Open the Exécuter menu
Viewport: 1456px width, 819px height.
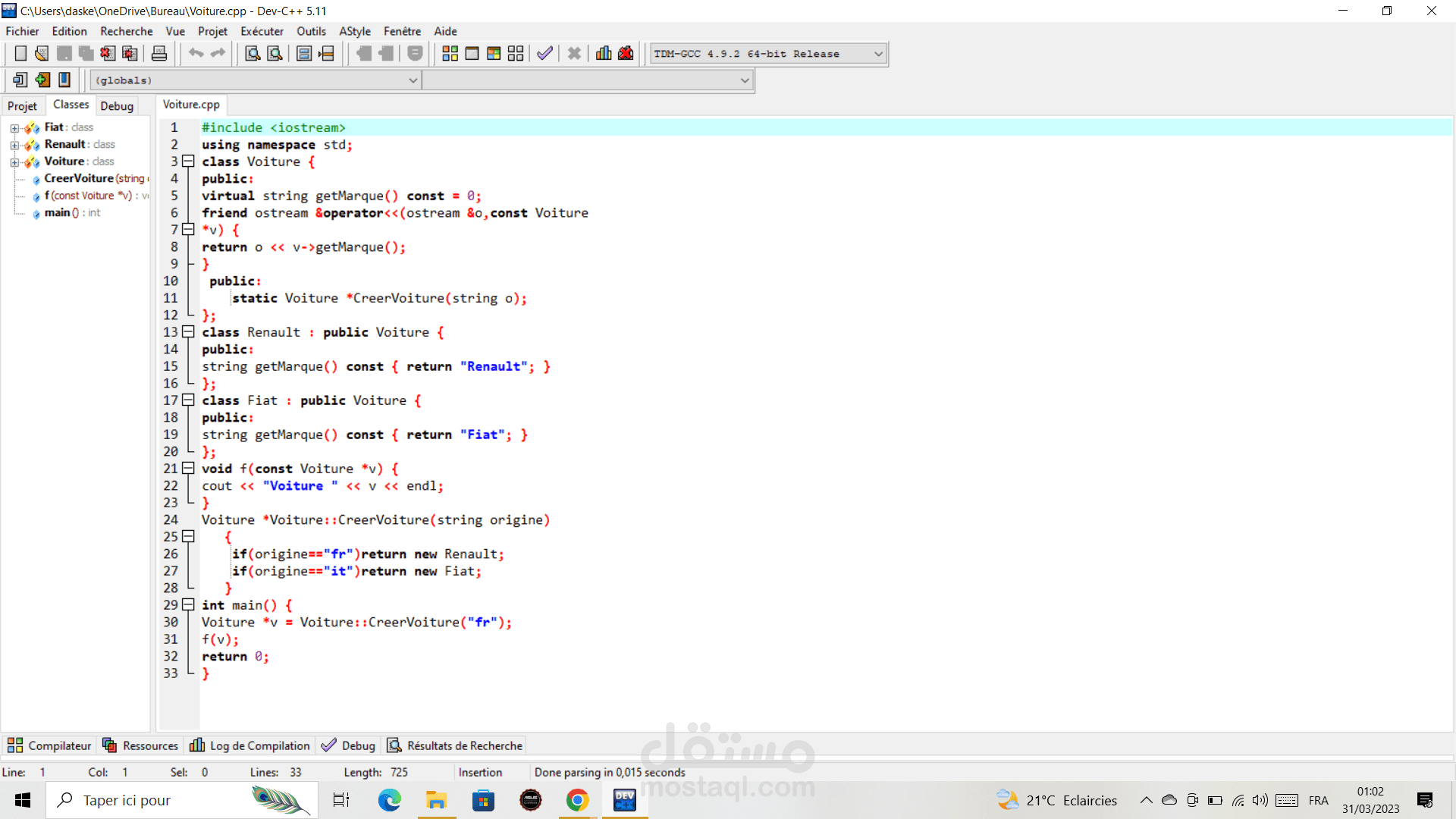pos(261,31)
